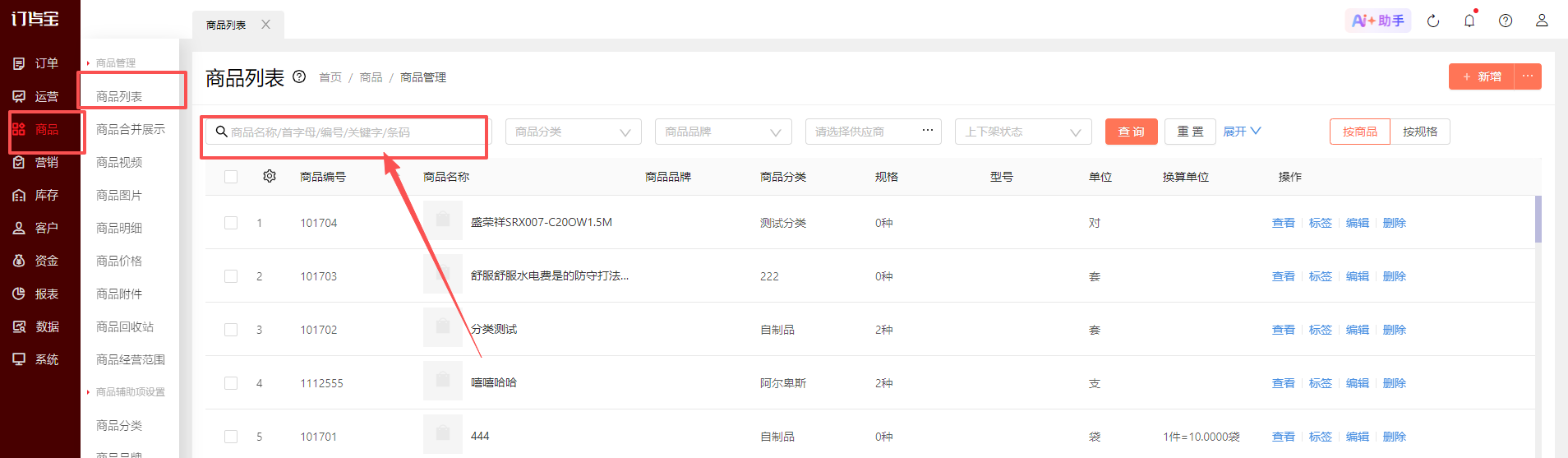Open 商品经营范围 submenu item

click(x=131, y=359)
